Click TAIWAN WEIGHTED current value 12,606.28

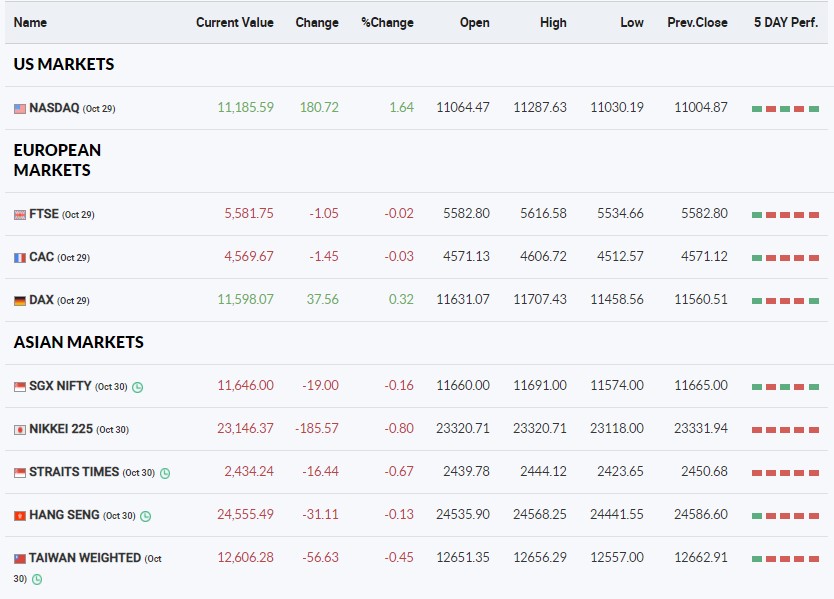tap(245, 558)
